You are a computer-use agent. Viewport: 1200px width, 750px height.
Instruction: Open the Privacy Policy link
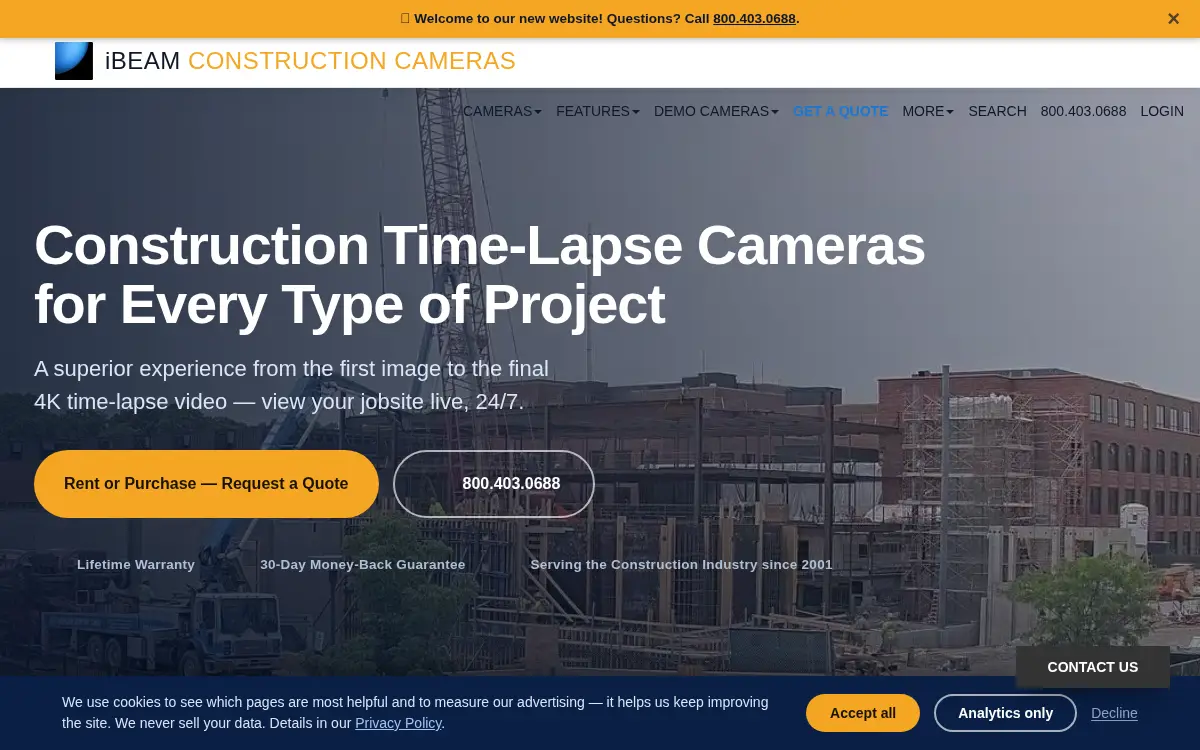click(x=398, y=723)
